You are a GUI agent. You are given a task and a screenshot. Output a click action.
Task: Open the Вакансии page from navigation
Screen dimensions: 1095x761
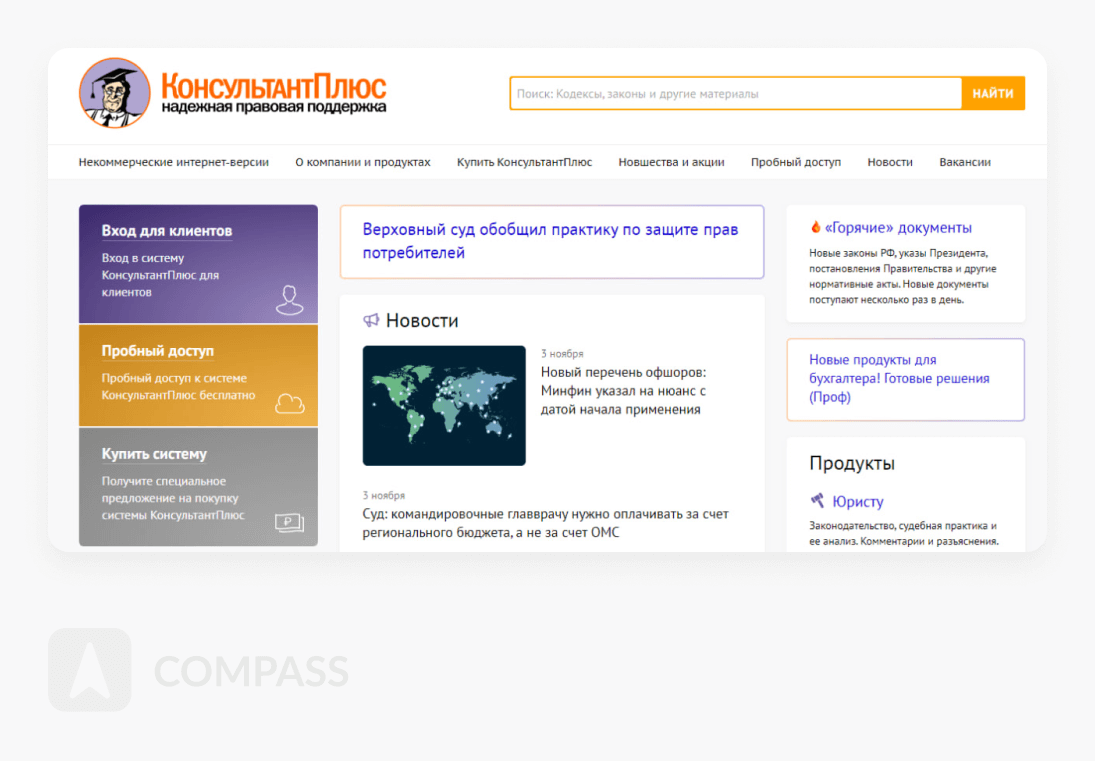coord(965,162)
